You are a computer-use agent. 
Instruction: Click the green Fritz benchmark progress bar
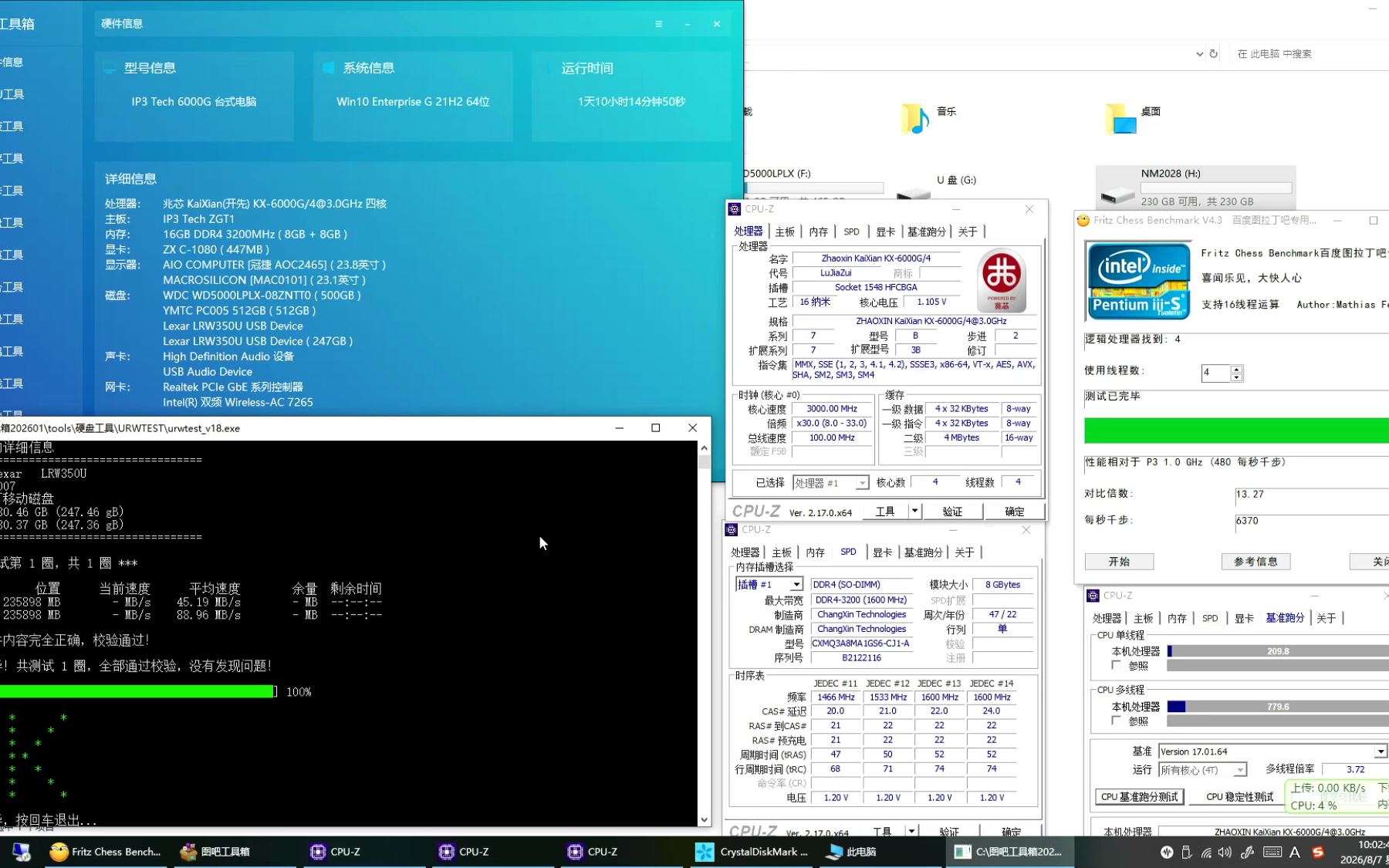[1236, 431]
